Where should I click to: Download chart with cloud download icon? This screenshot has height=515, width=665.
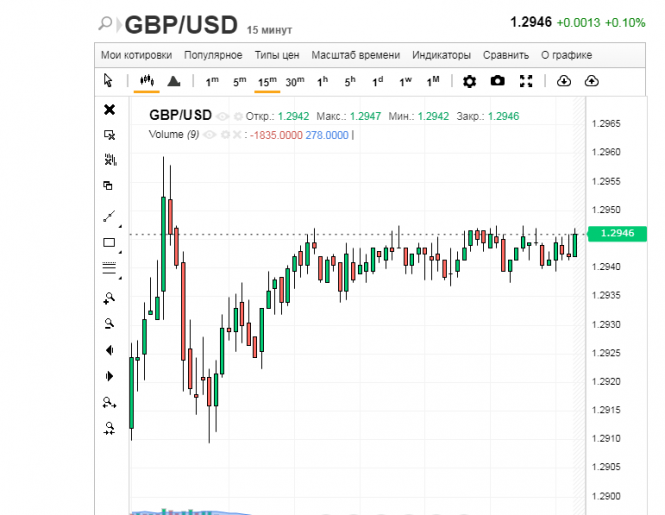[564, 81]
